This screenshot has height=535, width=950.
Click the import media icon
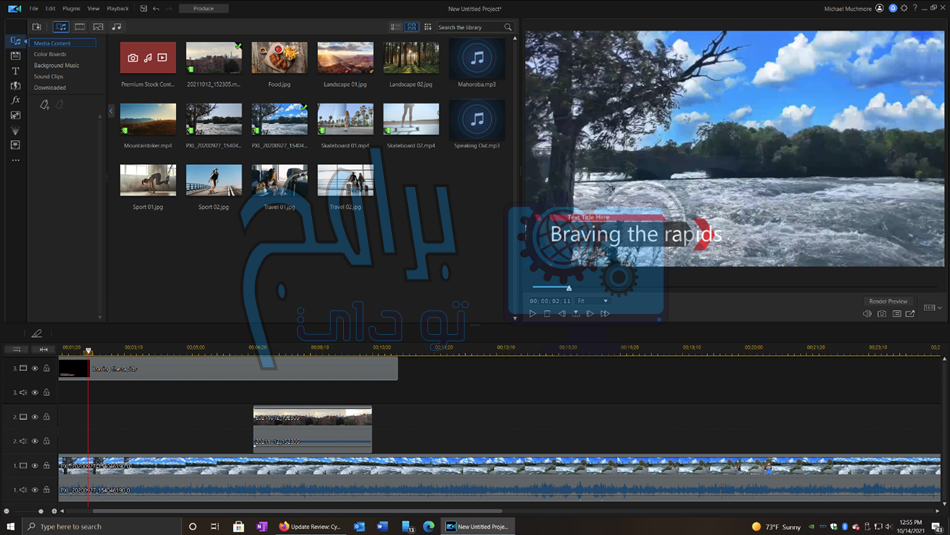point(37,27)
